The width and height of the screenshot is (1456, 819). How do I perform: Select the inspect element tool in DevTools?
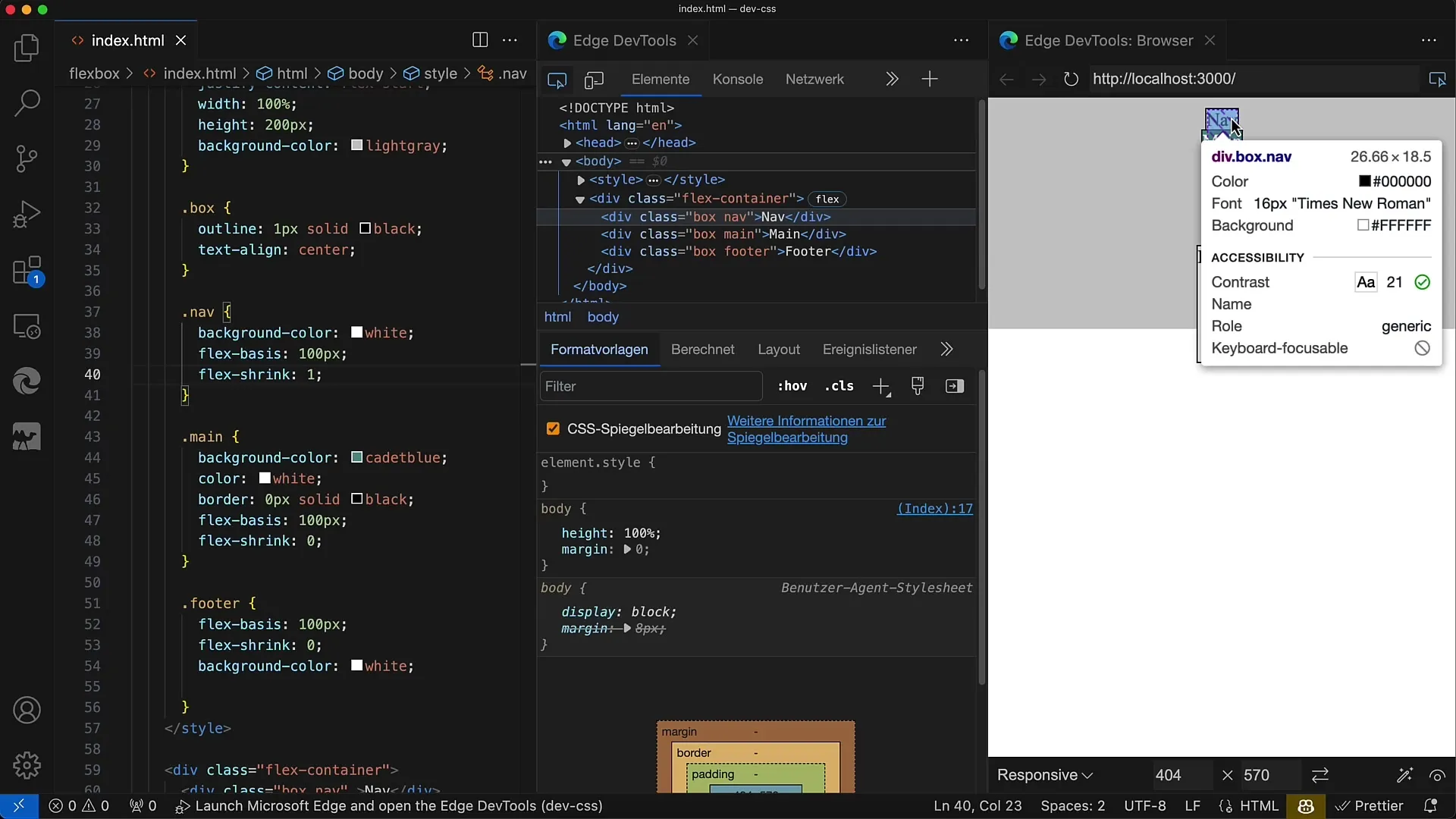[557, 80]
